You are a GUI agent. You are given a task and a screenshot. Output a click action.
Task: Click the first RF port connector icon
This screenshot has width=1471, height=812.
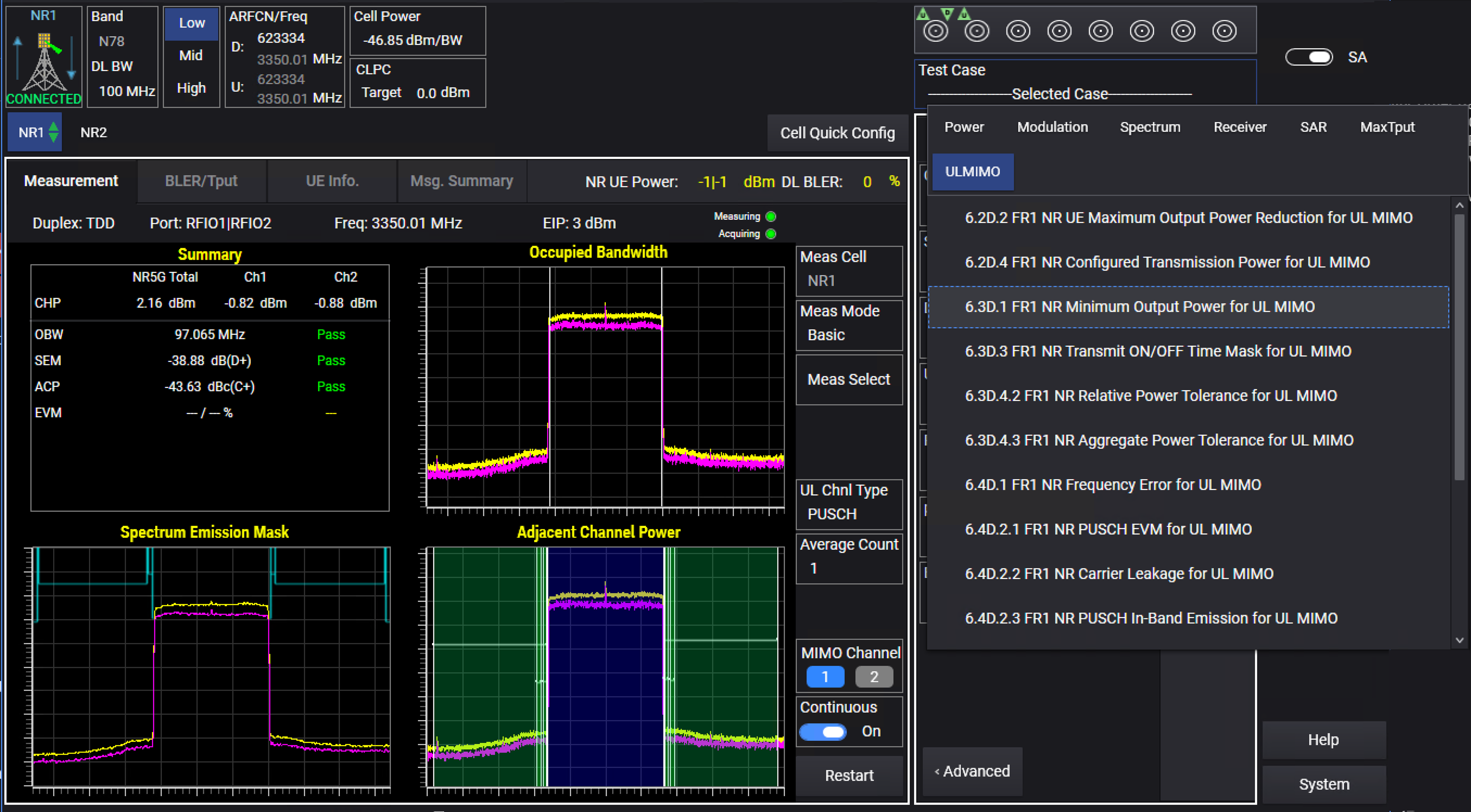coord(935,31)
